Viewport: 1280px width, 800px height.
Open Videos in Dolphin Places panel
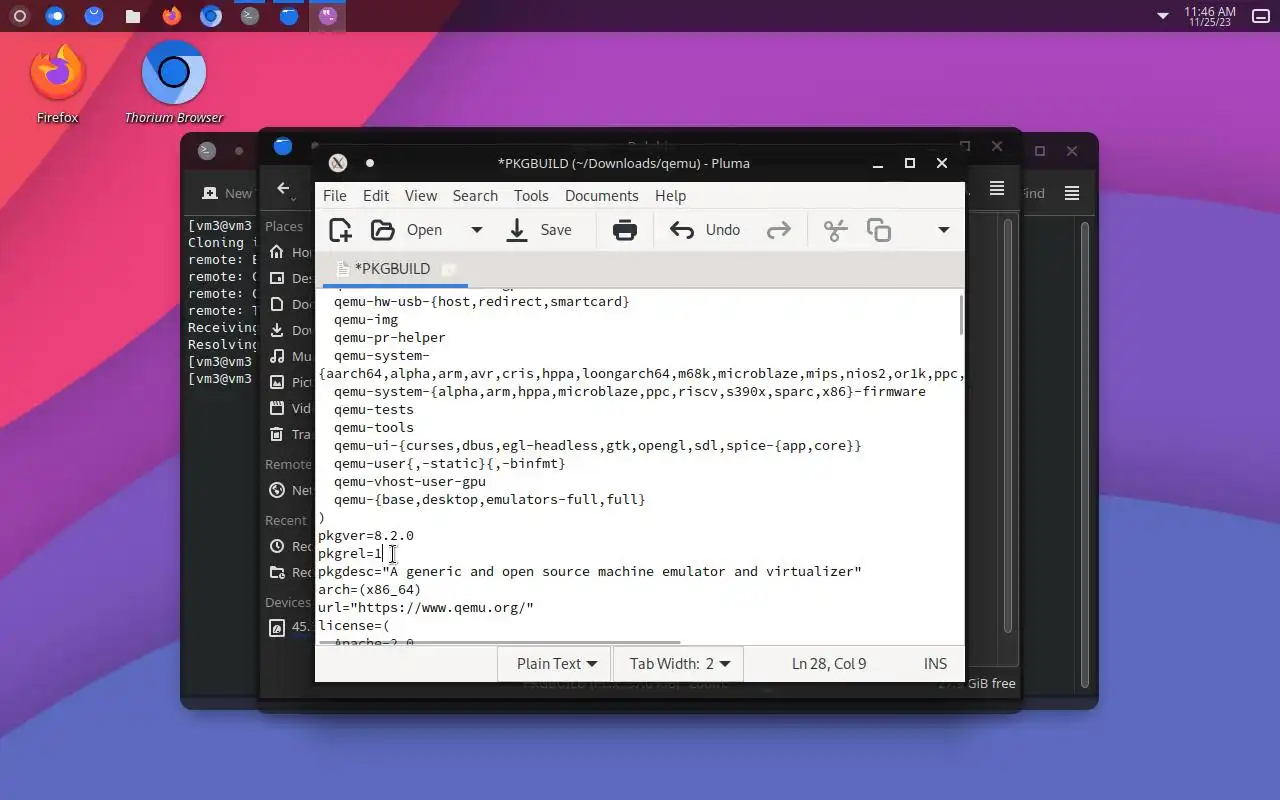(289, 408)
